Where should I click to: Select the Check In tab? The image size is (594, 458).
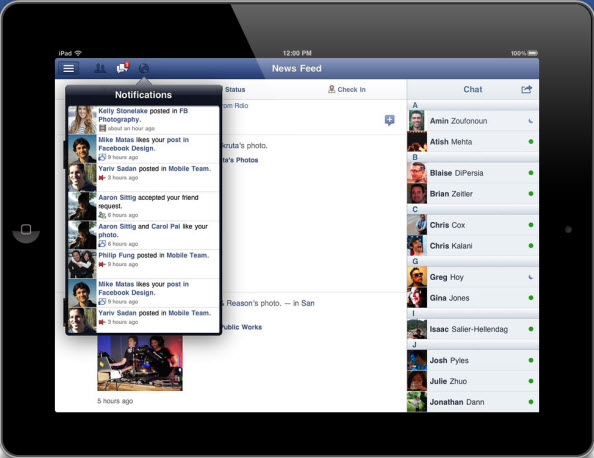tap(347, 89)
